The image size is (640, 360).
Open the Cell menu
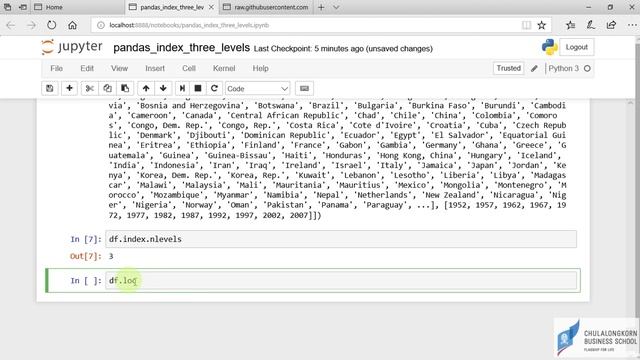[x=189, y=69]
